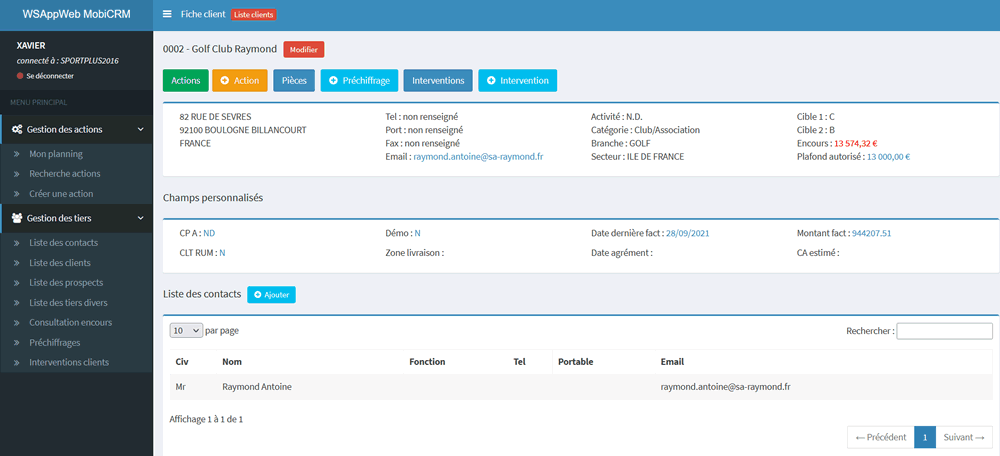
Task: Click the Précédent pagination button
Action: click(x=881, y=438)
